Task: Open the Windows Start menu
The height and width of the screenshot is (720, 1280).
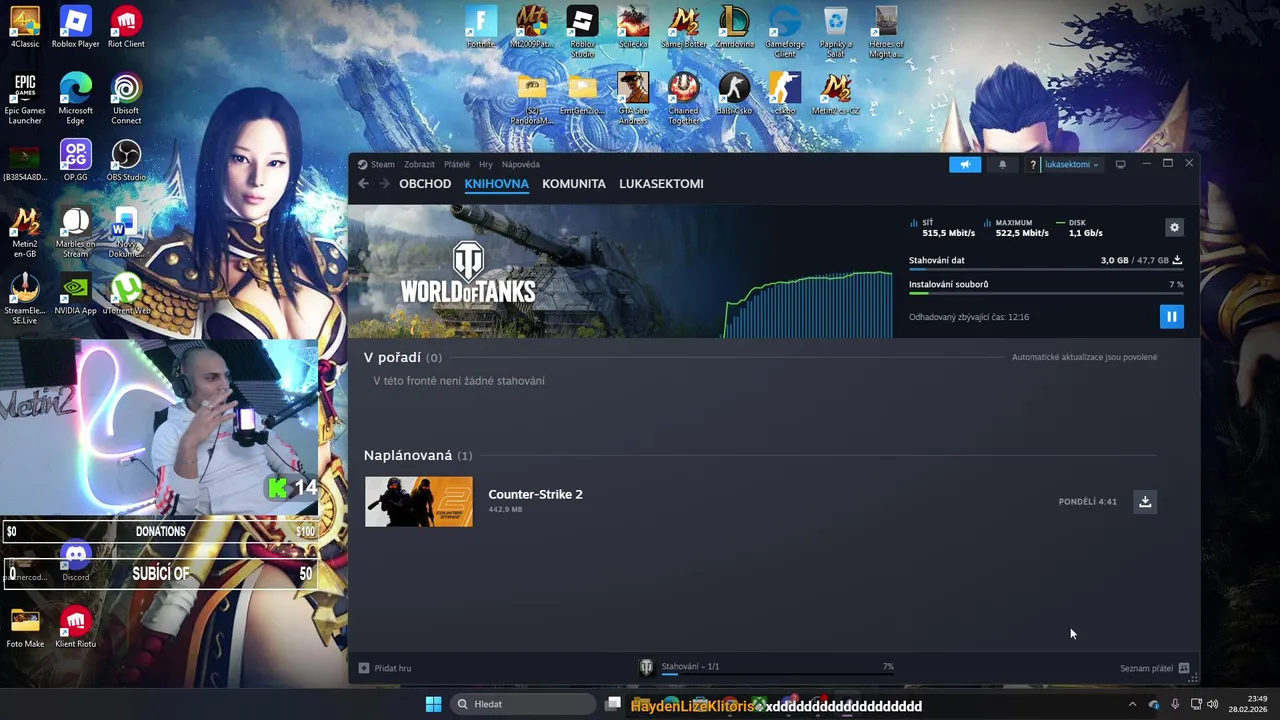Action: (x=433, y=704)
